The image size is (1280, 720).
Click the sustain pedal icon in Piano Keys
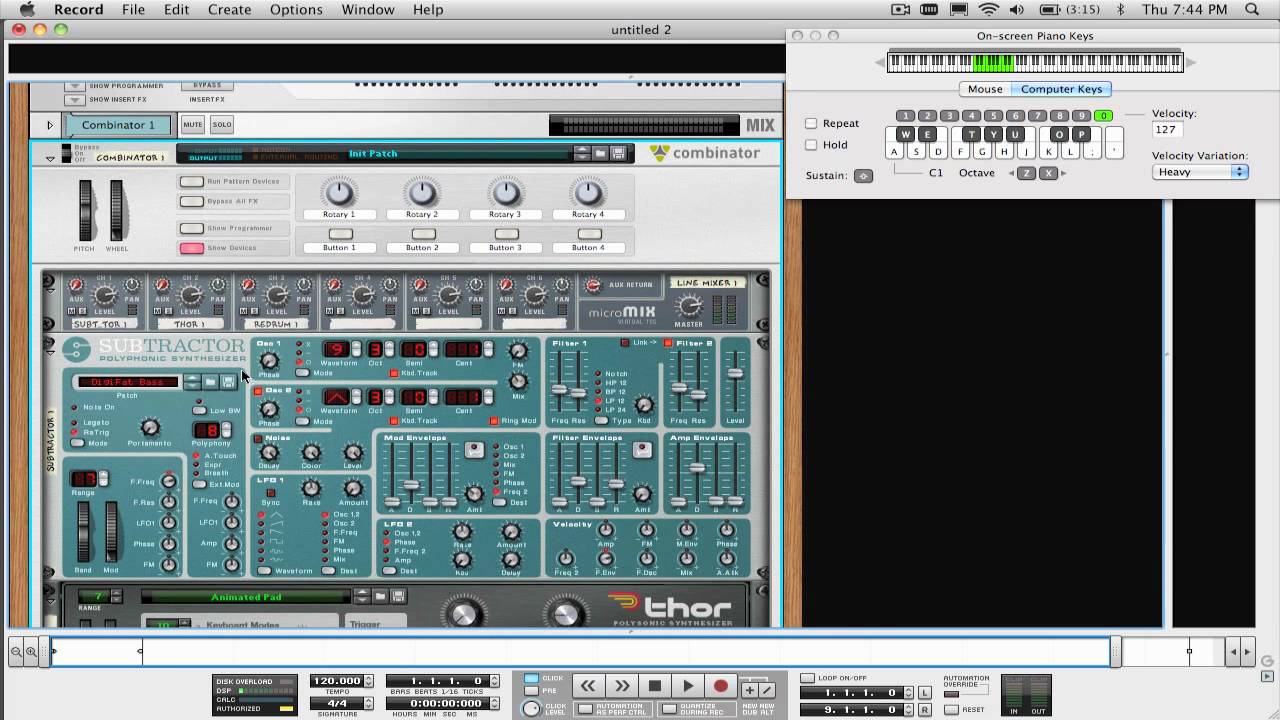863,176
